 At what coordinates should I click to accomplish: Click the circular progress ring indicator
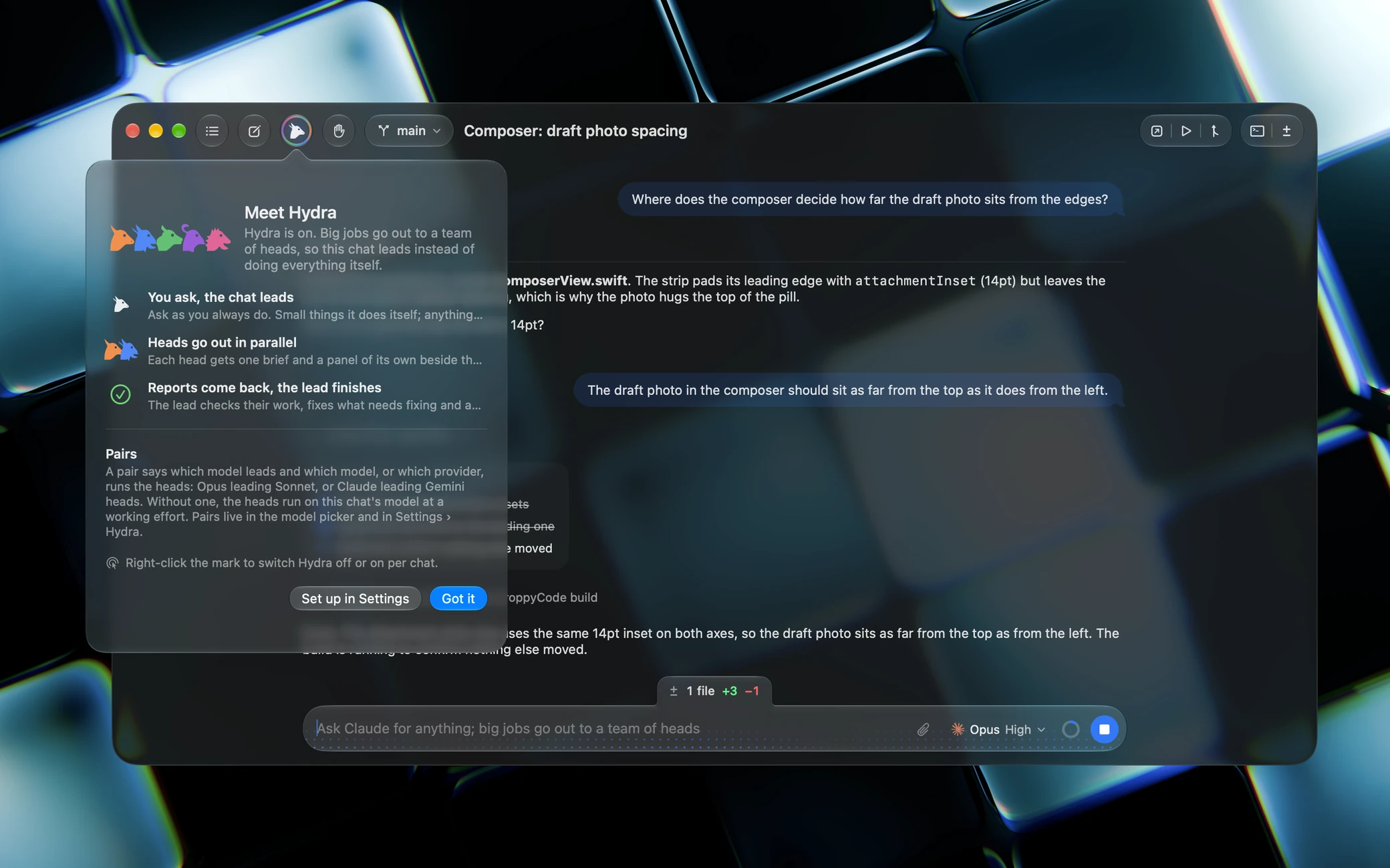(1071, 729)
